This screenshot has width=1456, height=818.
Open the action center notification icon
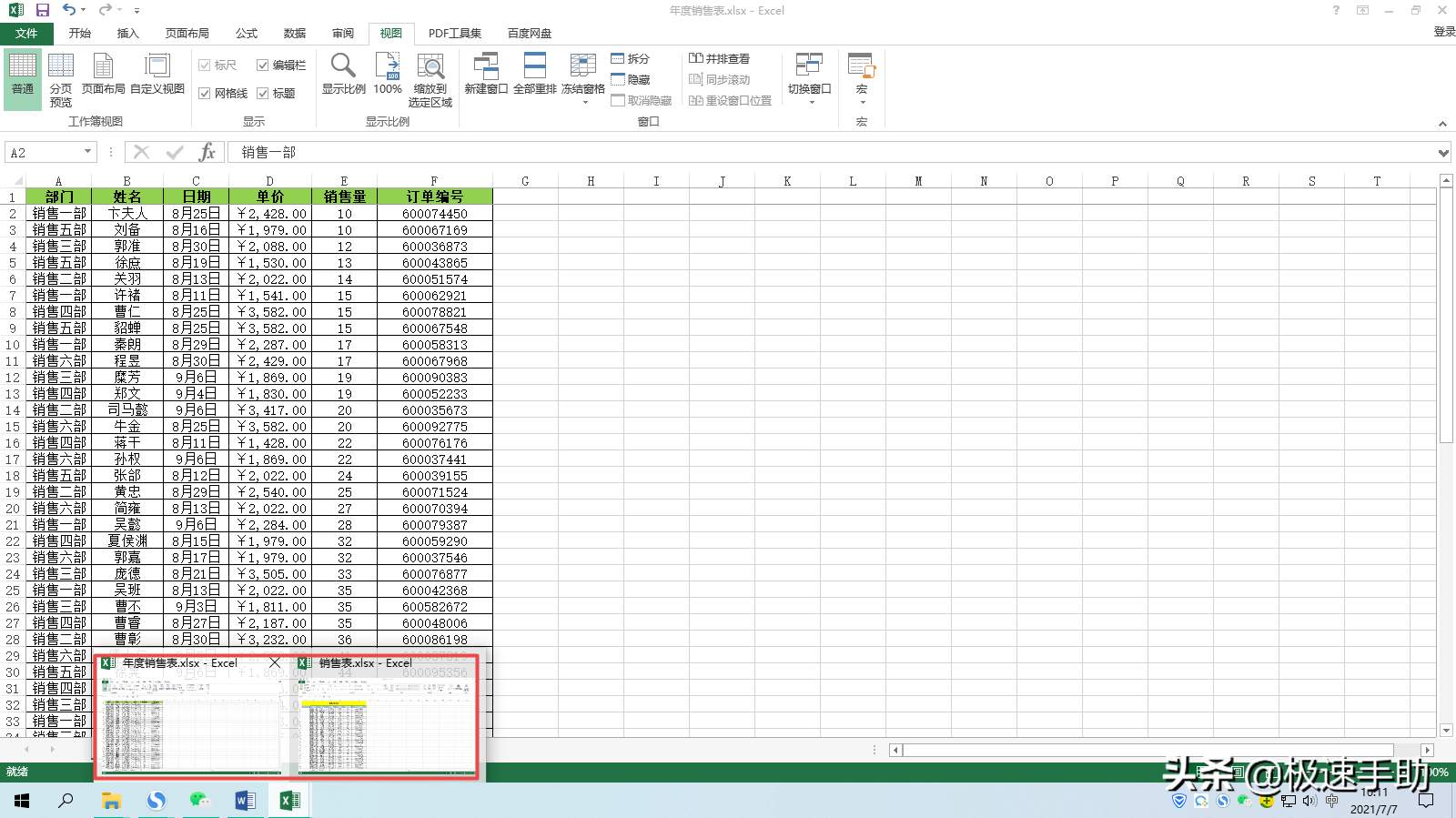tap(1426, 801)
